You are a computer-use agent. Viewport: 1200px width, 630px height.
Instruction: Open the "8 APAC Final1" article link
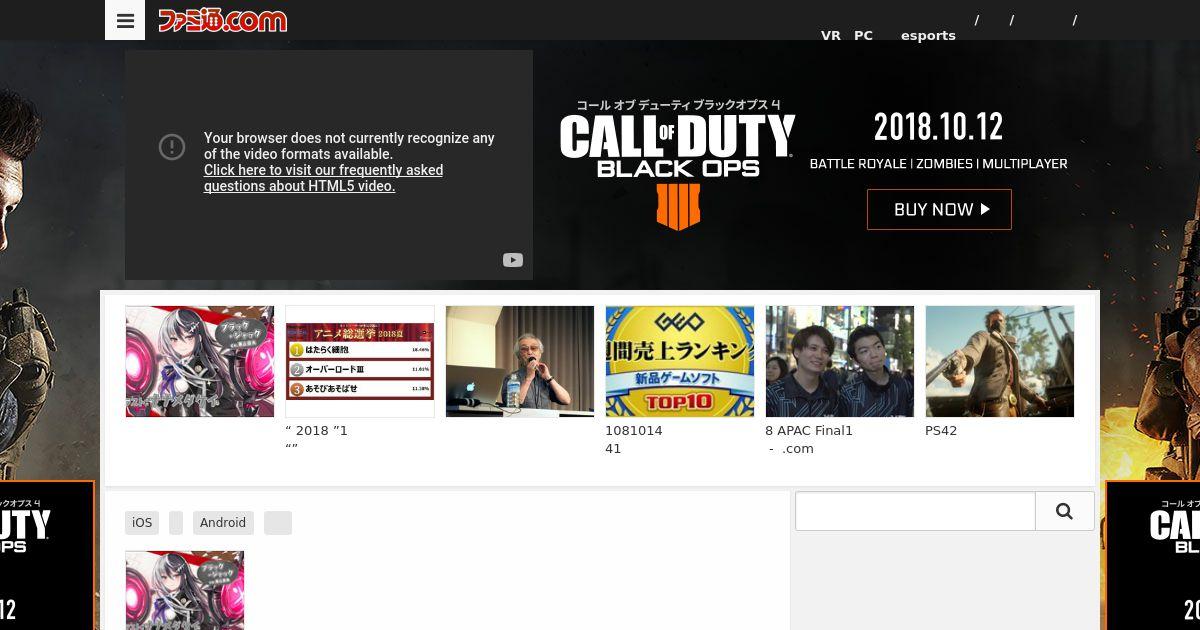[x=809, y=440]
